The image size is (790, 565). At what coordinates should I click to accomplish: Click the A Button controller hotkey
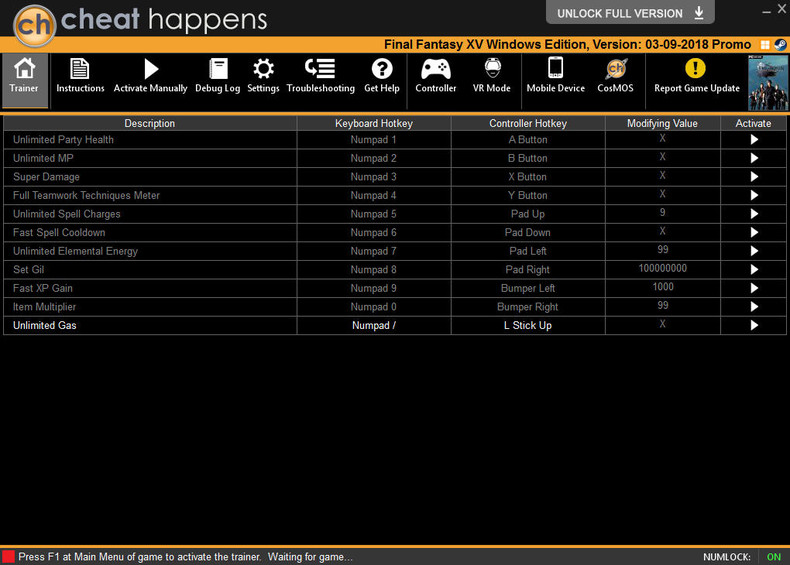528,140
